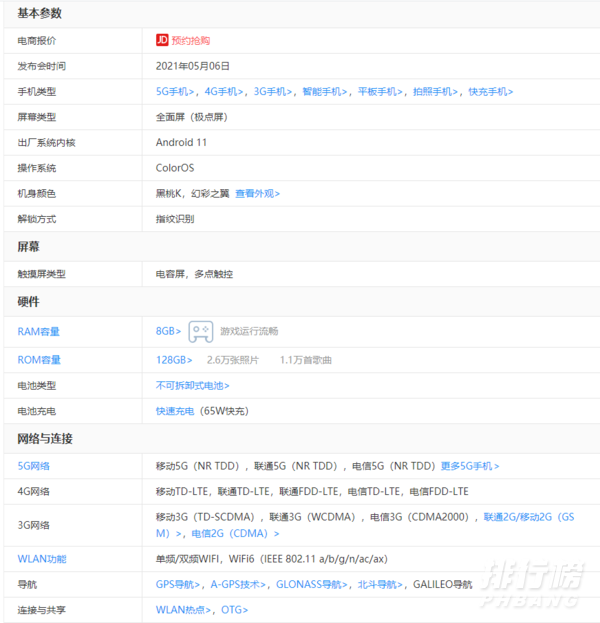Click the 128GB storage value link
This screenshot has height=623, width=600.
click(174, 360)
